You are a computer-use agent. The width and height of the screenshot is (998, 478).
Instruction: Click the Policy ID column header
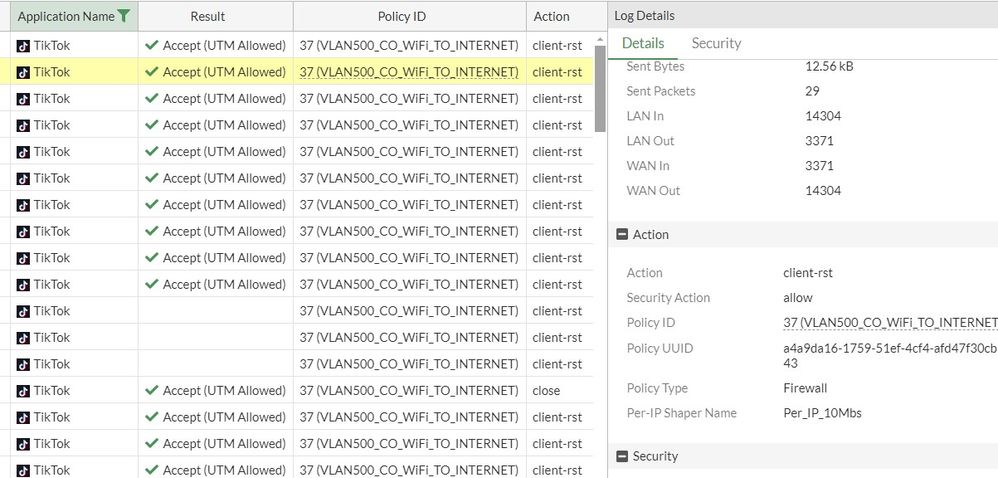click(408, 16)
